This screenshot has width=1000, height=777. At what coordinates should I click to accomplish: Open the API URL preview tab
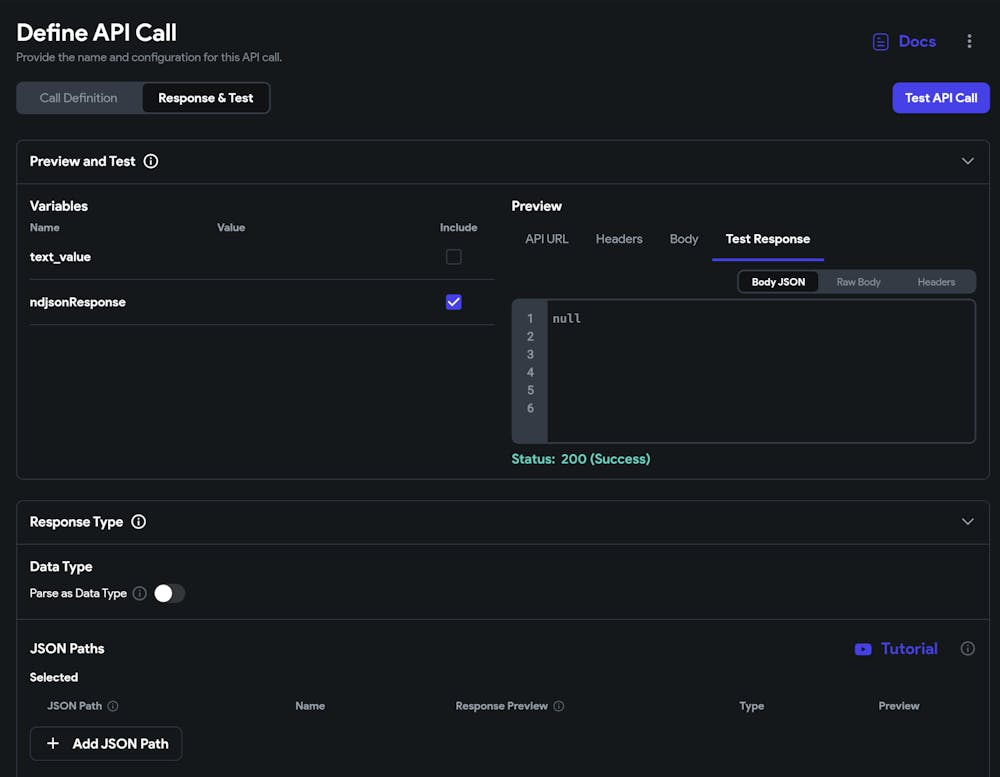[x=547, y=239]
